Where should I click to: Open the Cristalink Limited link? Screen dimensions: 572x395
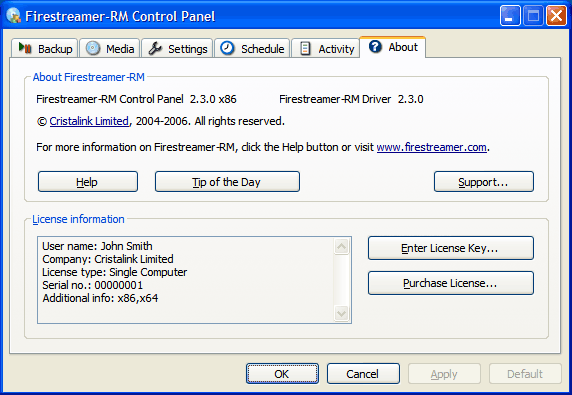pos(89,121)
